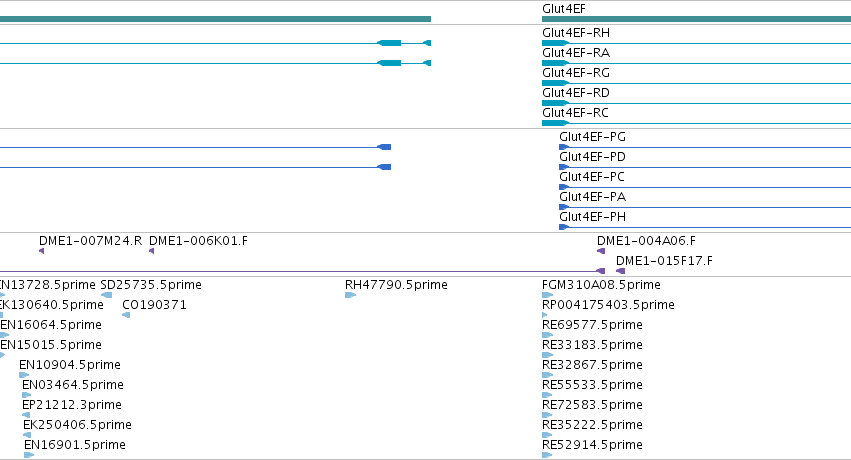Click the SD25735.5prime EST glyph
Viewport: 851px width, 460px height.
(106, 295)
